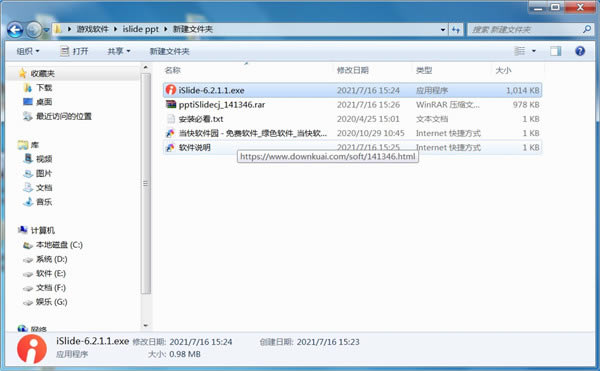This screenshot has height=371, width=600.
Task: Select the pptiSlidecj_141346.rar archive icon
Action: click(x=171, y=104)
